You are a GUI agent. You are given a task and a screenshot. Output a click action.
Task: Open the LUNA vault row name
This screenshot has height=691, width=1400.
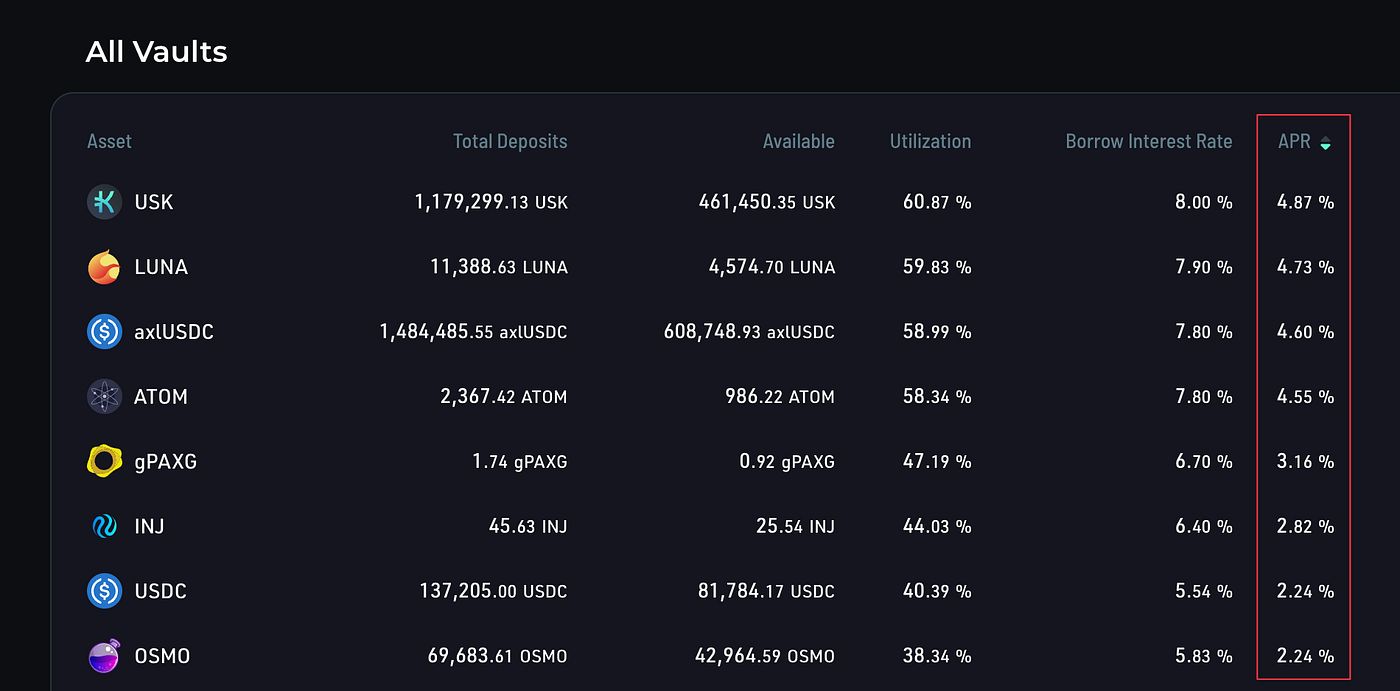161,267
